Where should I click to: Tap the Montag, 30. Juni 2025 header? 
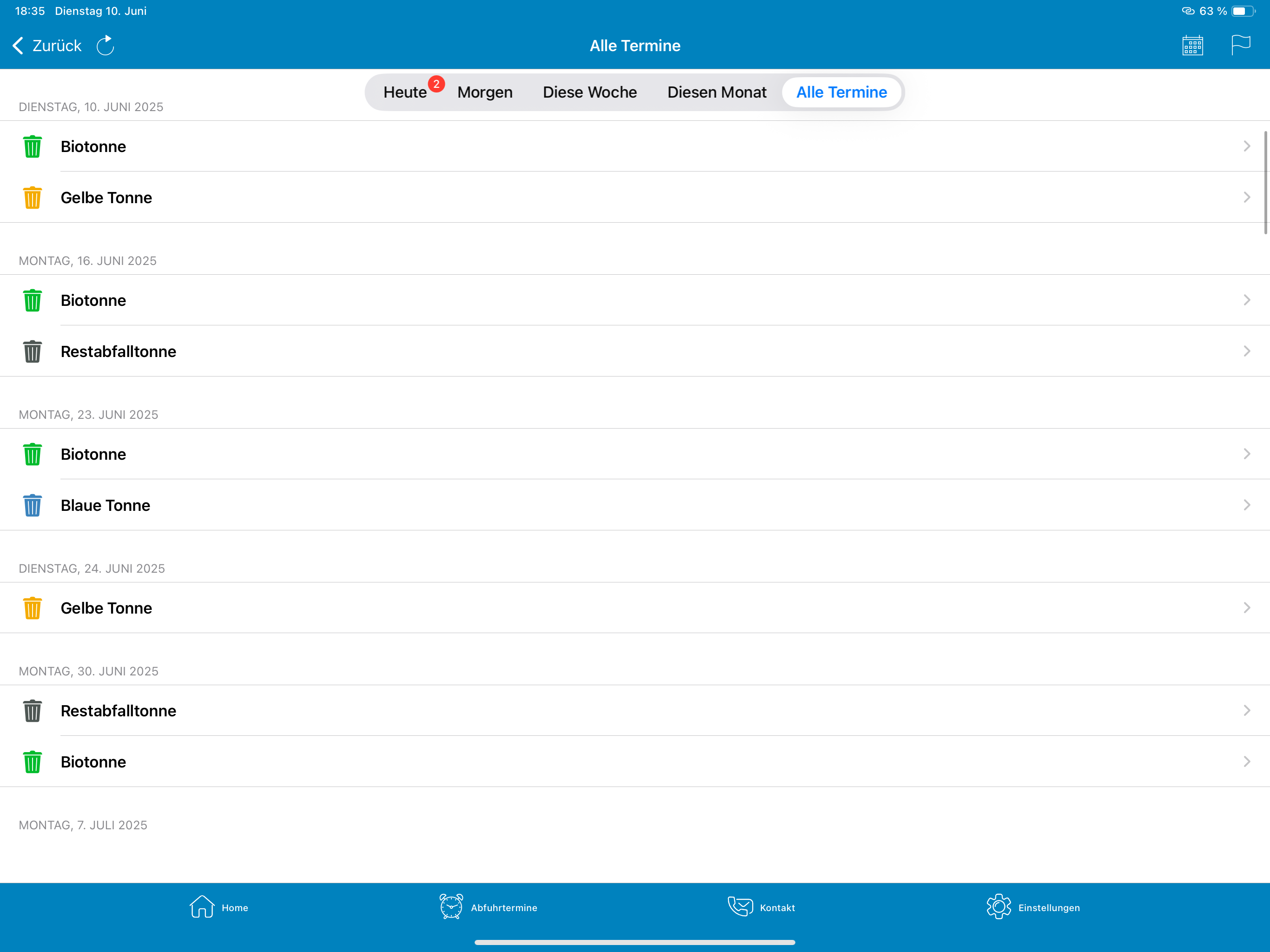(88, 671)
